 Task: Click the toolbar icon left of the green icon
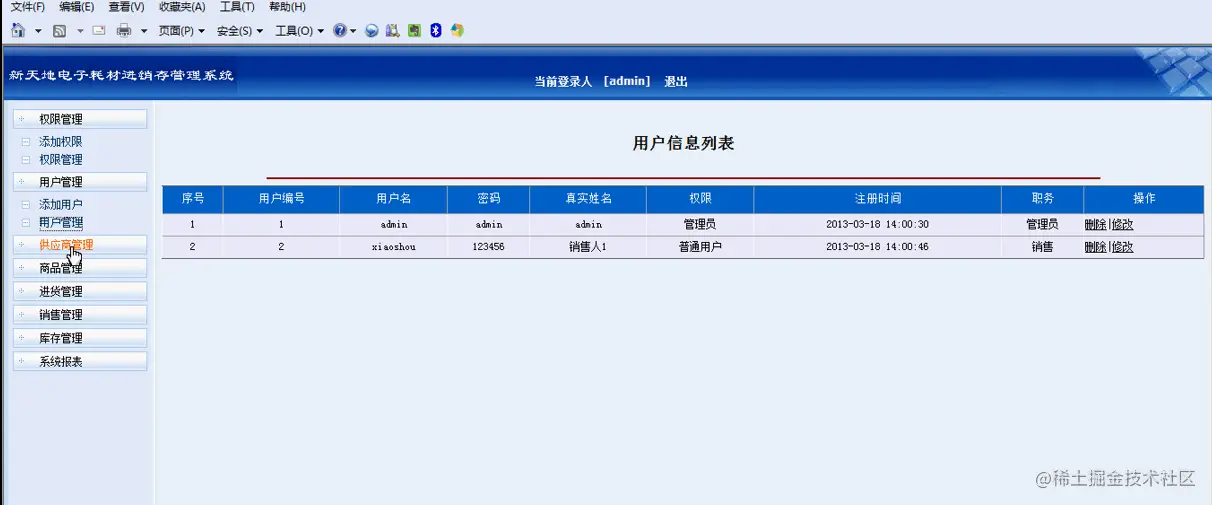pyautogui.click(x=392, y=31)
